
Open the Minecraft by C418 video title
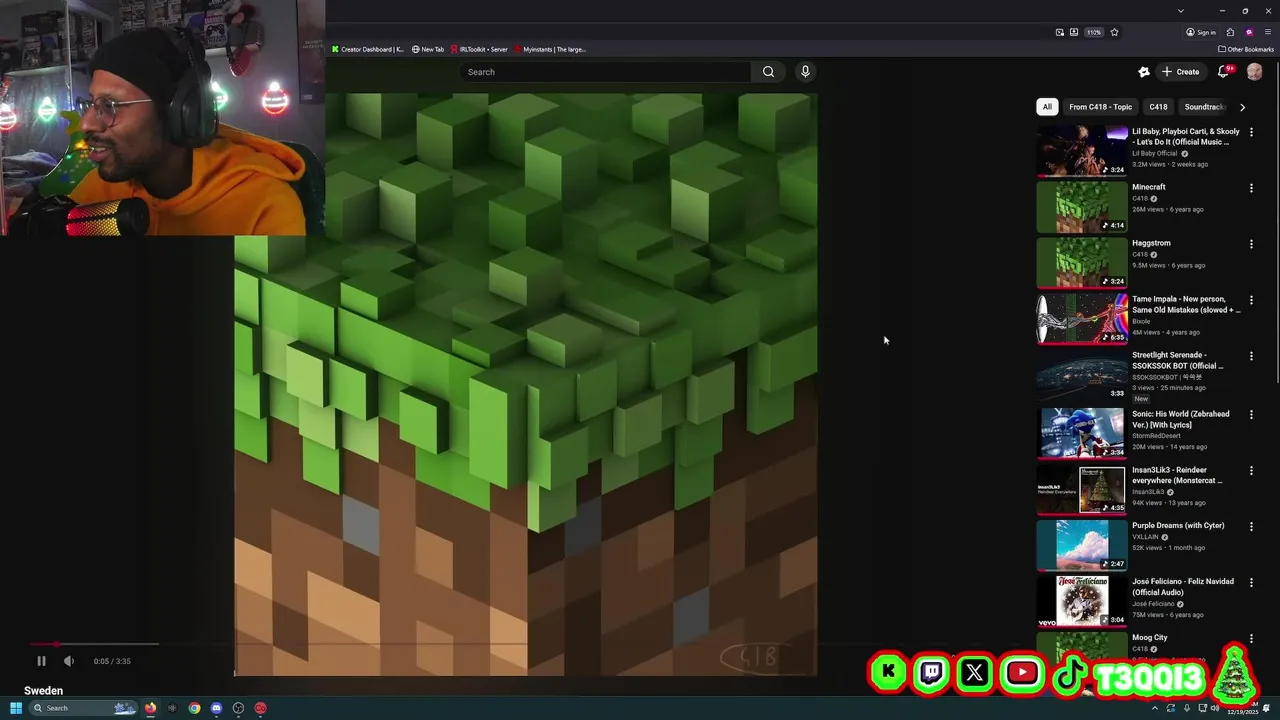pos(1149,187)
